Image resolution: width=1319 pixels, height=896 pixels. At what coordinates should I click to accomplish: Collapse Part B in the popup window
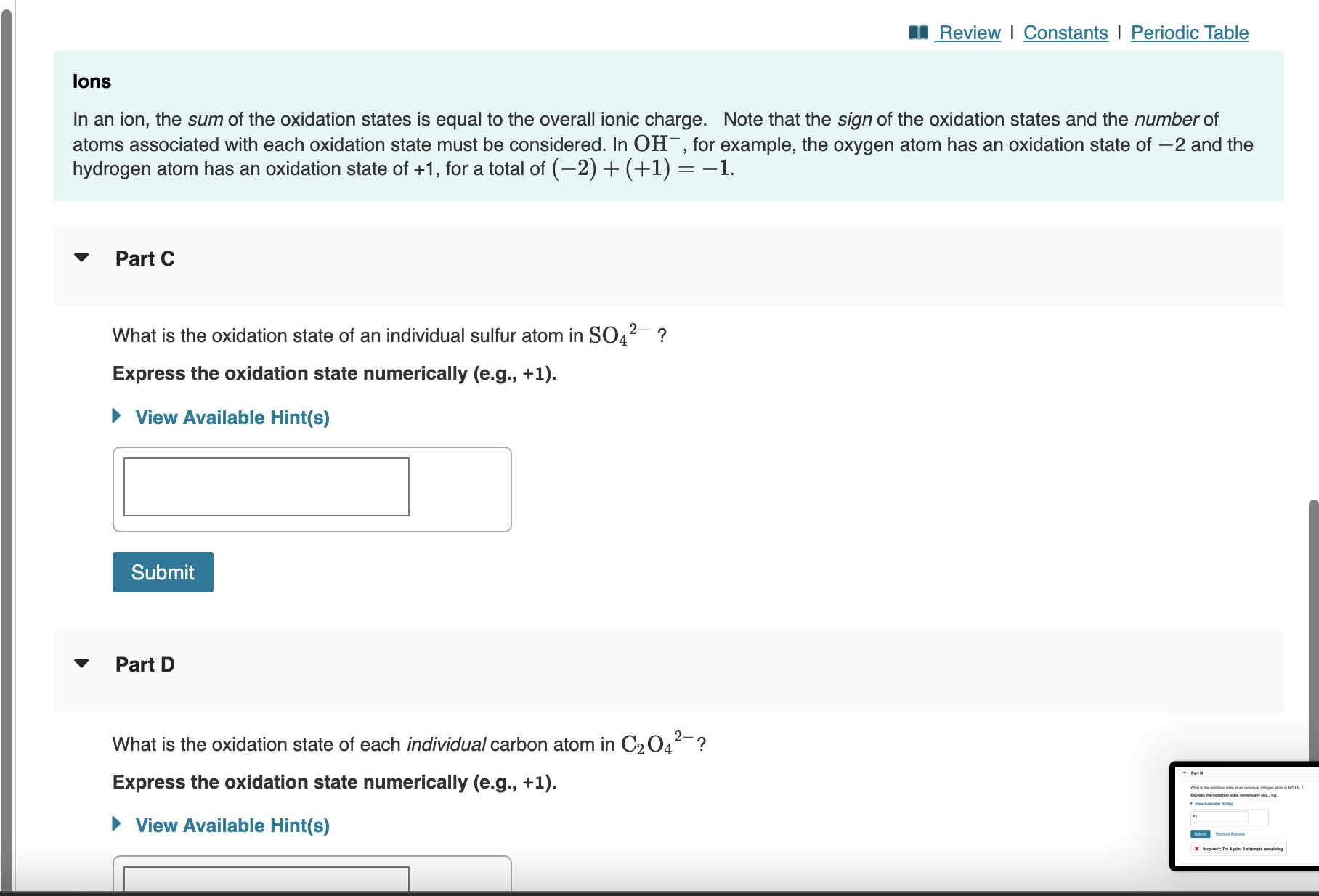(x=1185, y=773)
